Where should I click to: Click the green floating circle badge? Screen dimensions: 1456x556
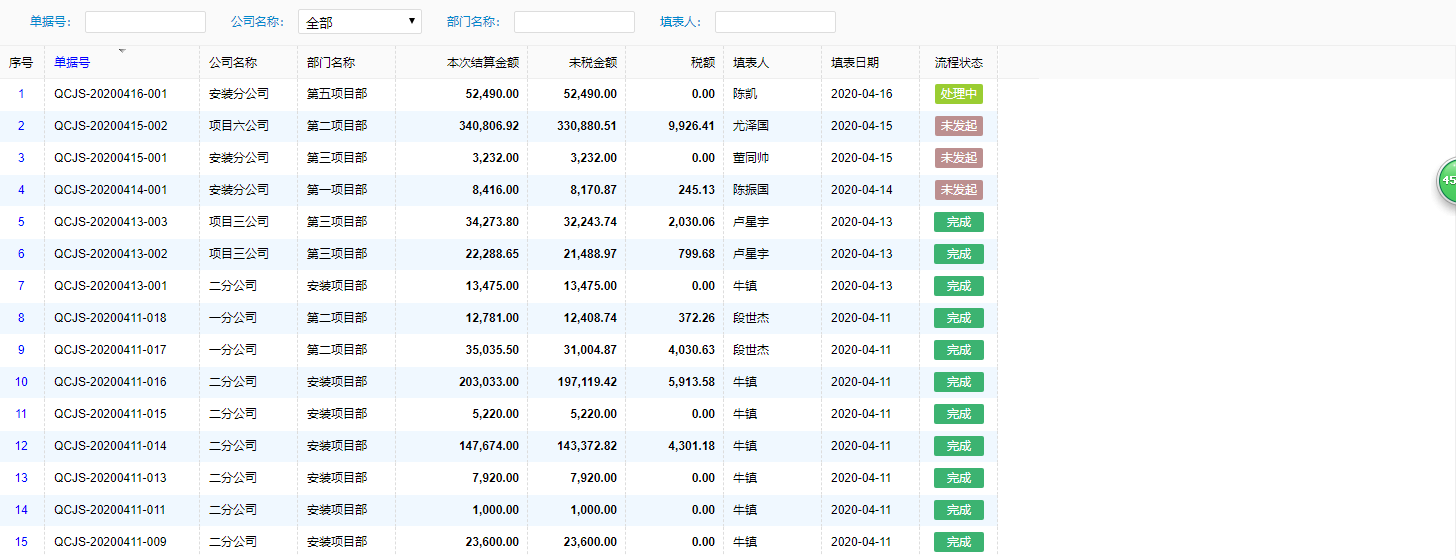pos(1447,181)
